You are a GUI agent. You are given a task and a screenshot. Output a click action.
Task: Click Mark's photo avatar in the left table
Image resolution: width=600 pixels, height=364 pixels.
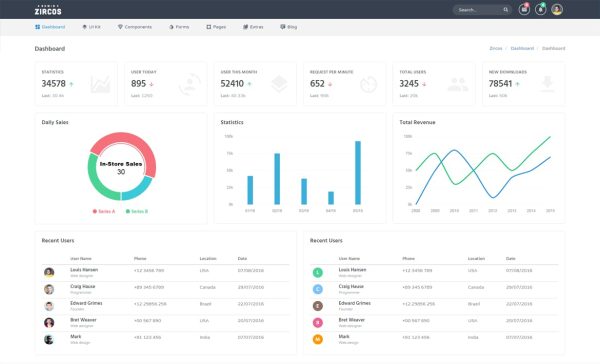[x=49, y=340]
